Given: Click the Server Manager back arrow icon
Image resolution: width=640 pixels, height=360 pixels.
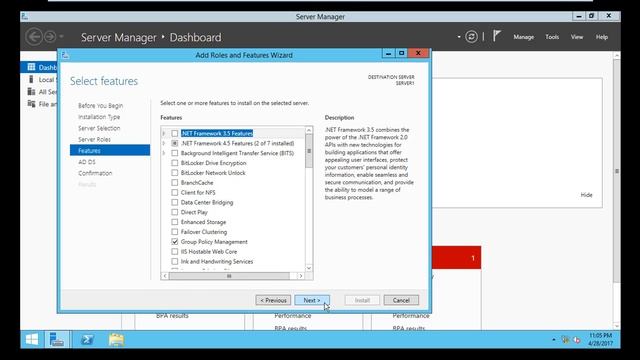Looking at the screenshot, I should [x=34, y=37].
